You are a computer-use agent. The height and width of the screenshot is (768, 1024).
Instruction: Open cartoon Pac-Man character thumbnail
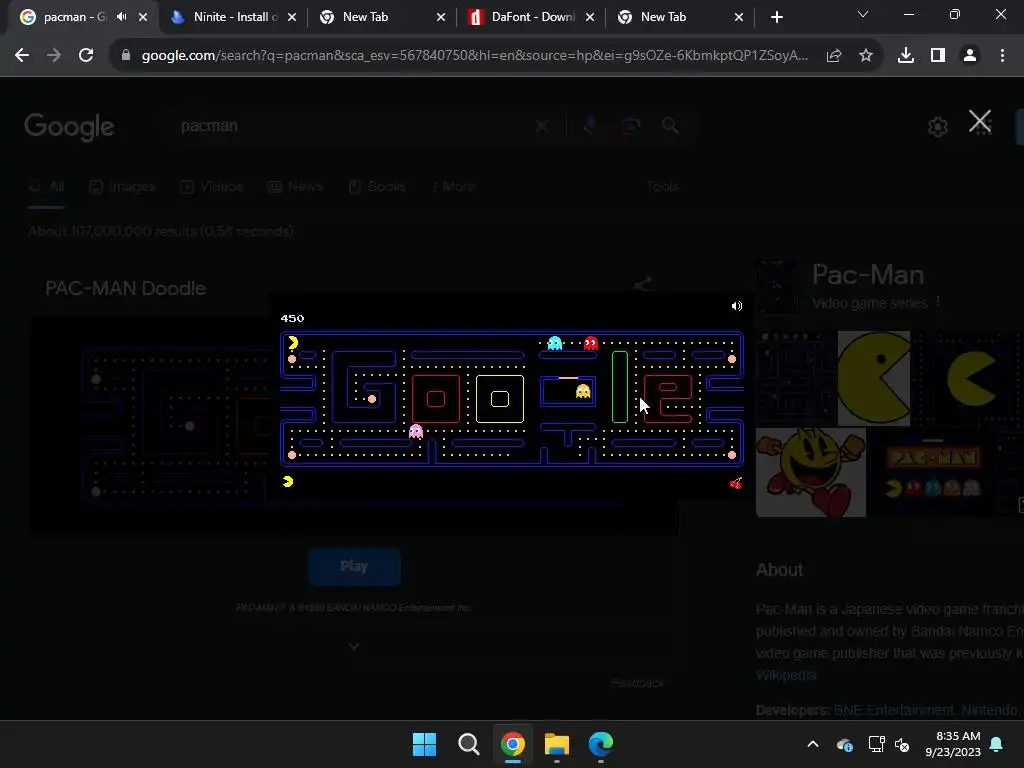coord(811,472)
